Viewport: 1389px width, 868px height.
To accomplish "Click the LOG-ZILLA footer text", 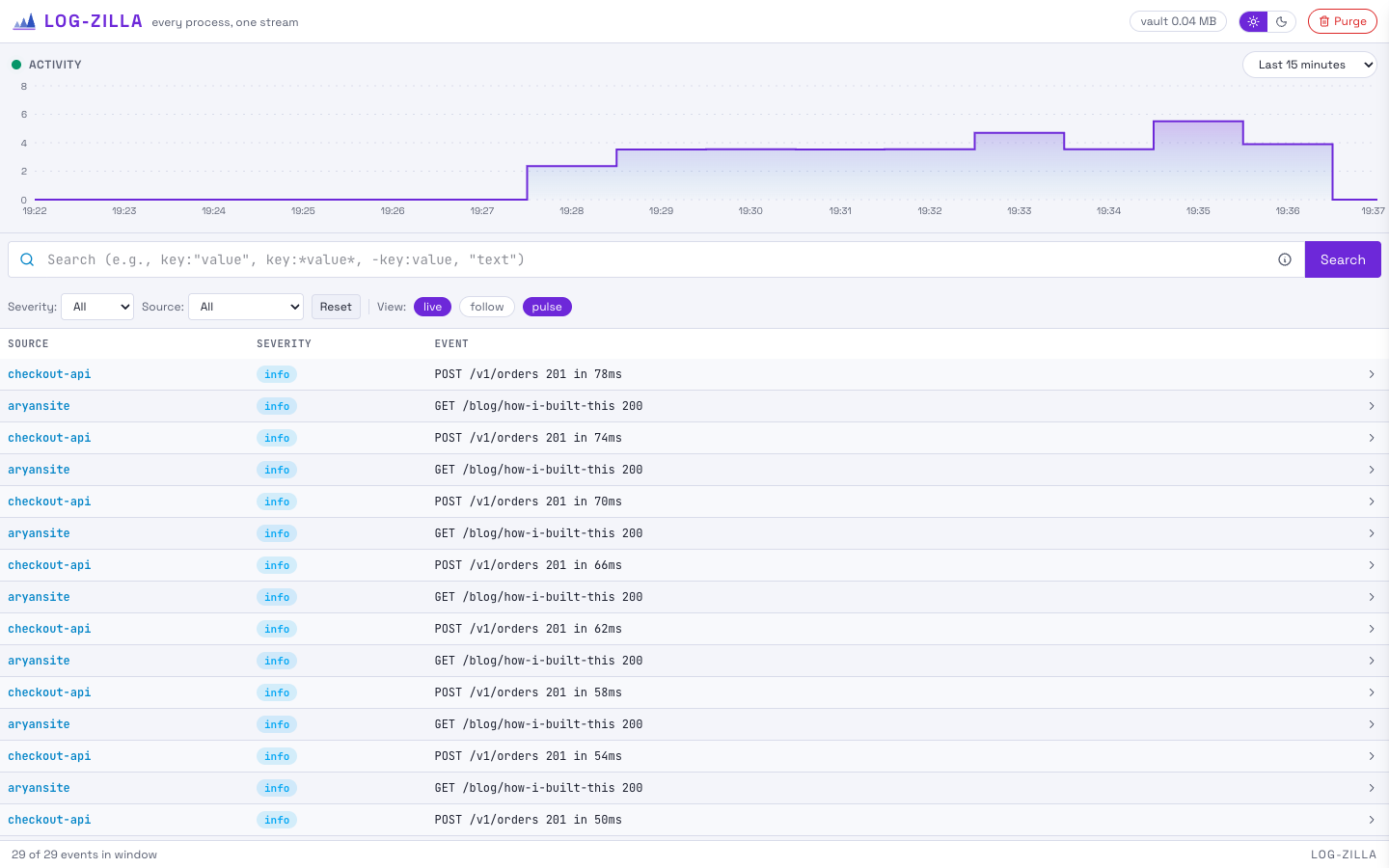I will 1344,854.
